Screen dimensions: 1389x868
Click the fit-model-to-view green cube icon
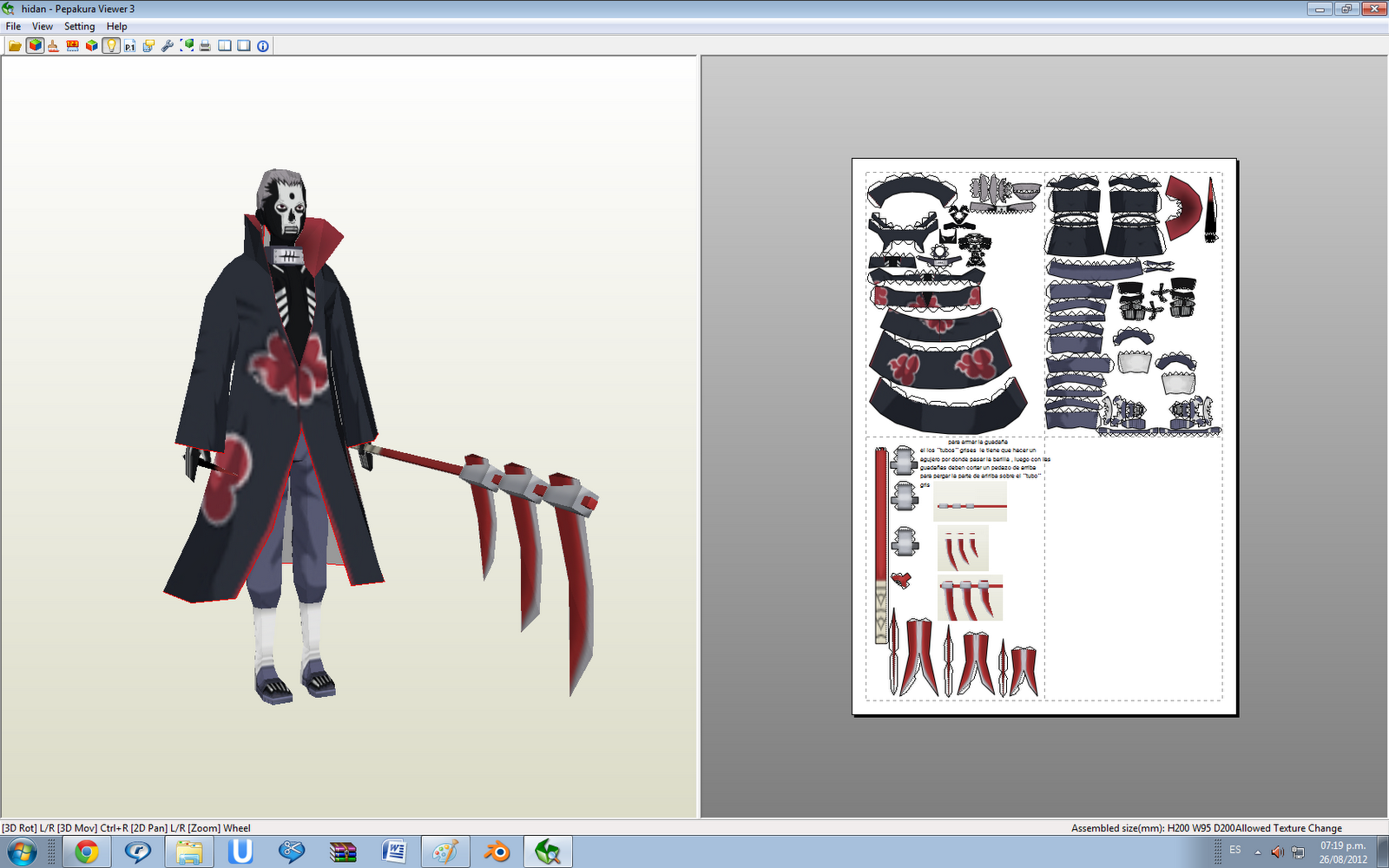[186, 45]
